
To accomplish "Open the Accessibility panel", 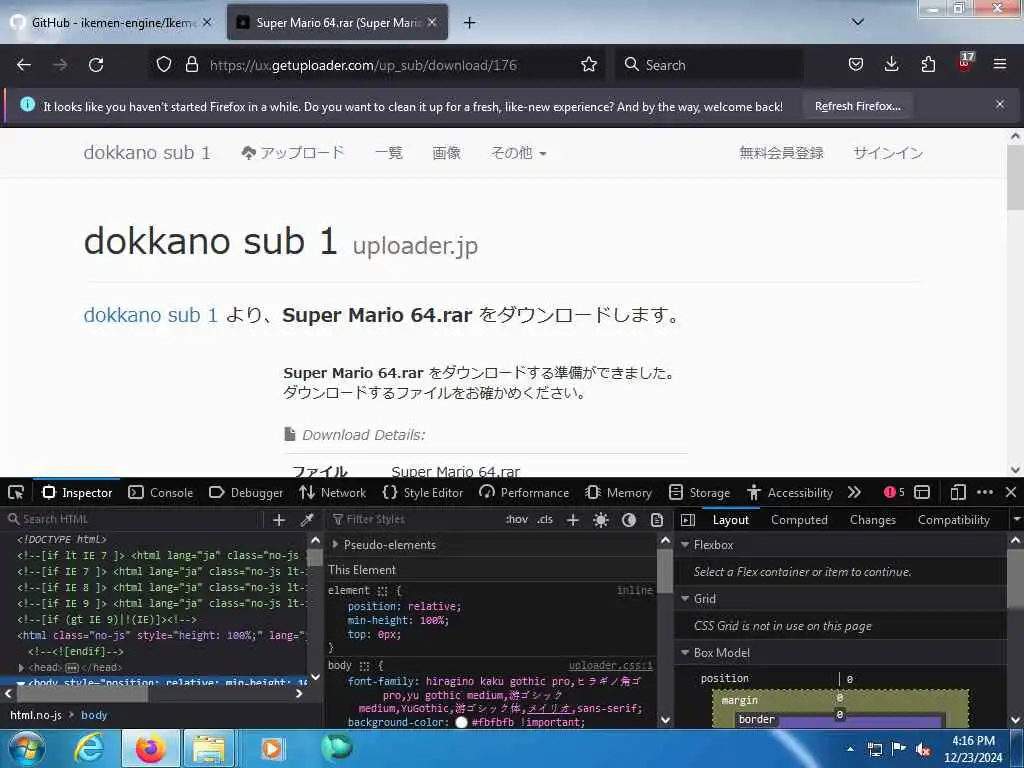I will point(790,492).
